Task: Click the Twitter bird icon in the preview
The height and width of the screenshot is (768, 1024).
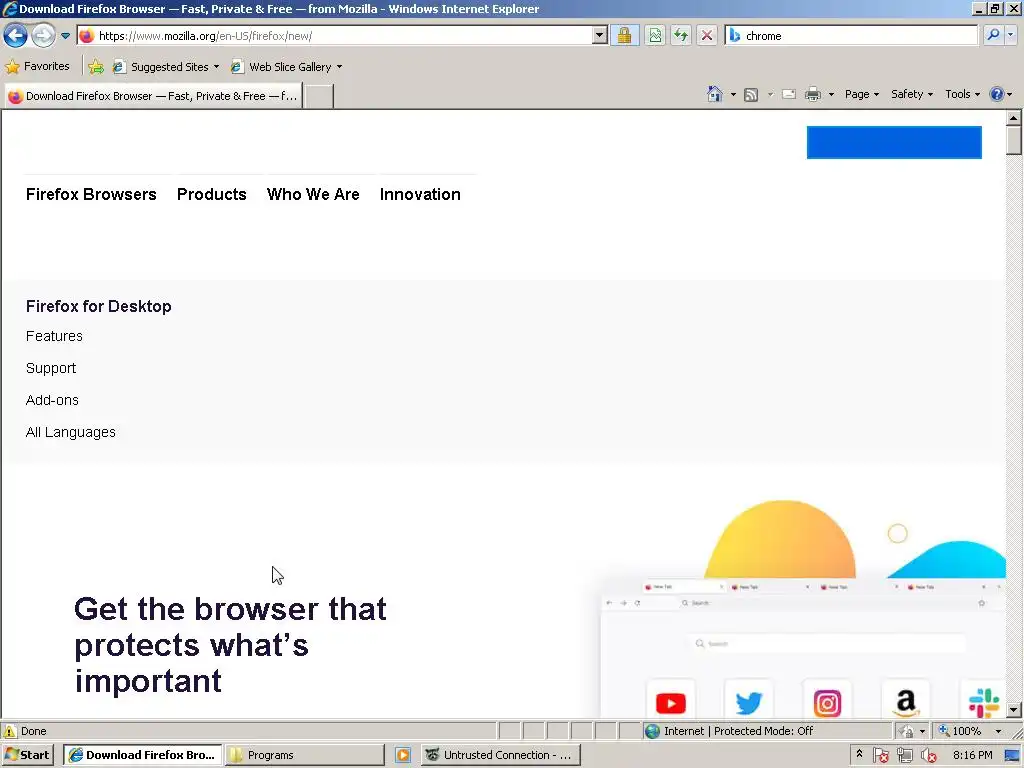Action: pyautogui.click(x=749, y=703)
